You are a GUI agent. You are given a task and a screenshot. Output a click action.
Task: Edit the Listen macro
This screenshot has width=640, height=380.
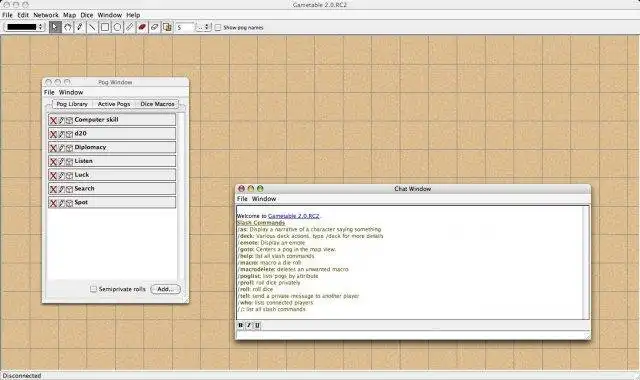(62, 162)
